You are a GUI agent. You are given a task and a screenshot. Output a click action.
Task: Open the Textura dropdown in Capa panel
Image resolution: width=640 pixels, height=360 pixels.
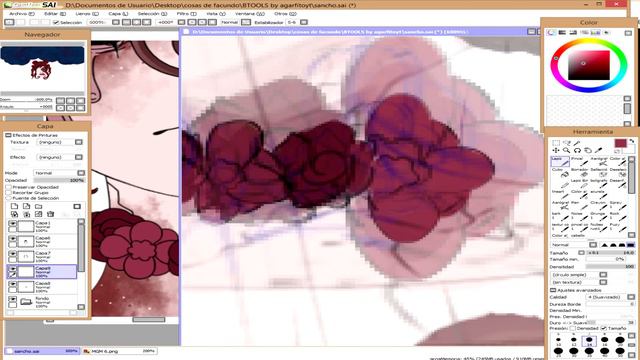(x=79, y=142)
